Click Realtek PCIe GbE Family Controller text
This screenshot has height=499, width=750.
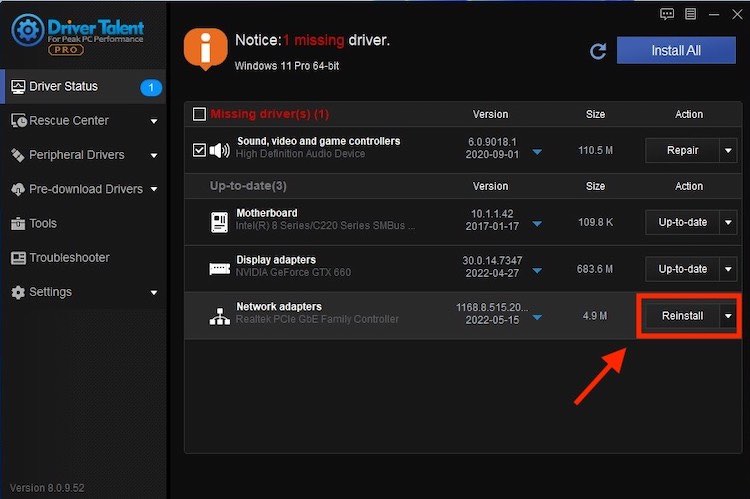[x=317, y=319]
